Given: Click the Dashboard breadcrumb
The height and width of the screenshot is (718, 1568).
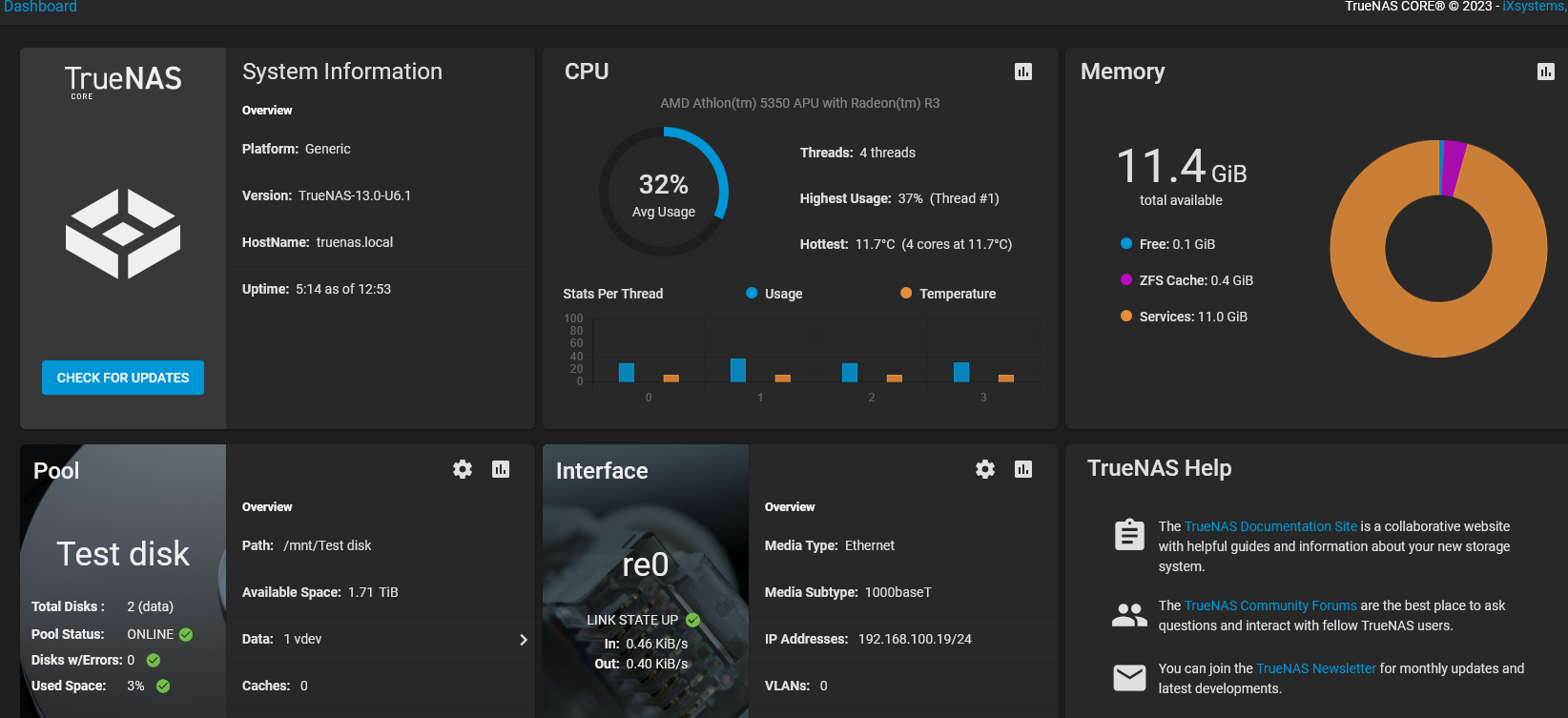Looking at the screenshot, I should (40, 7).
